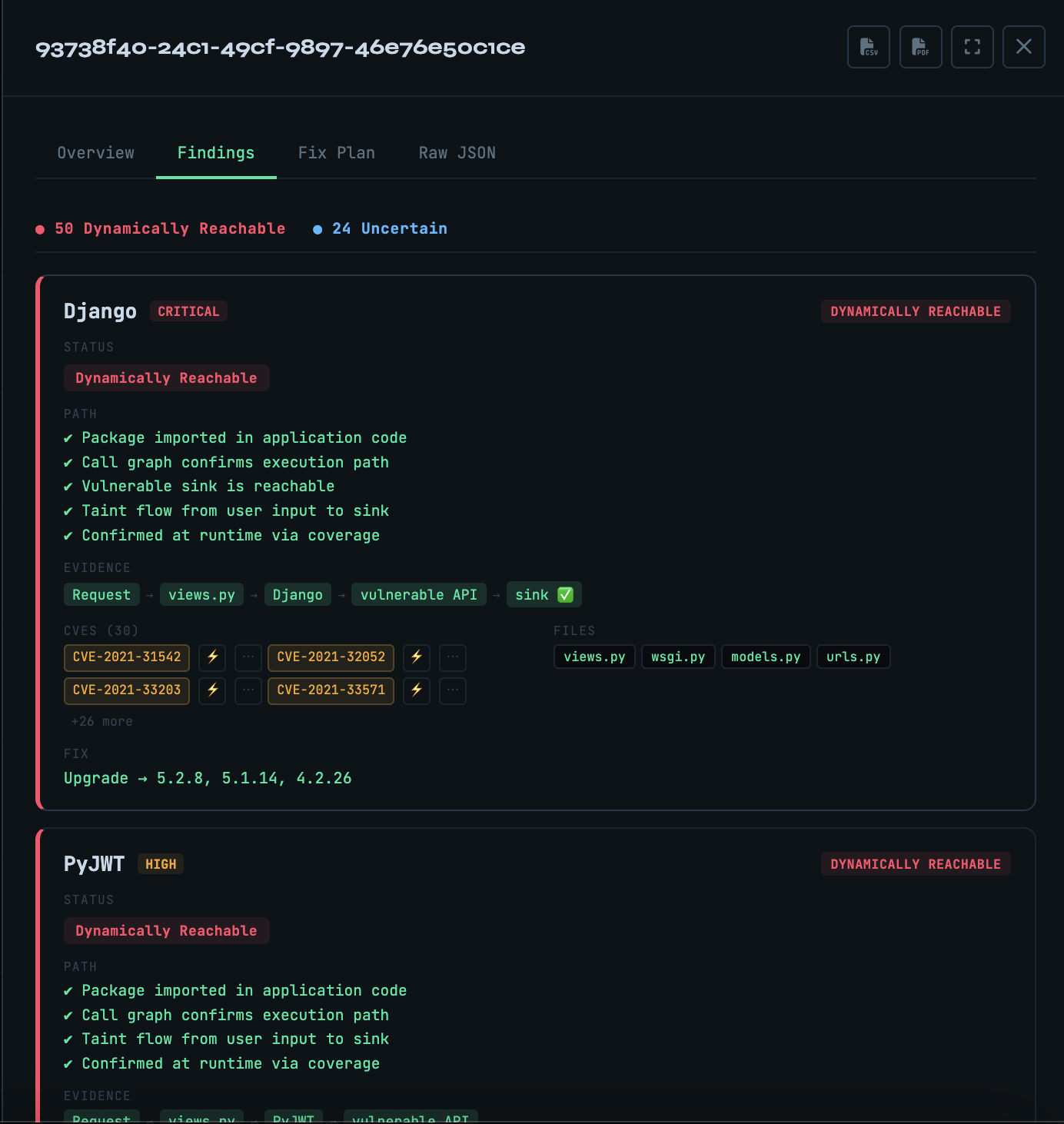Click the Request chip in Django evidence
The image size is (1064, 1124).
[101, 595]
